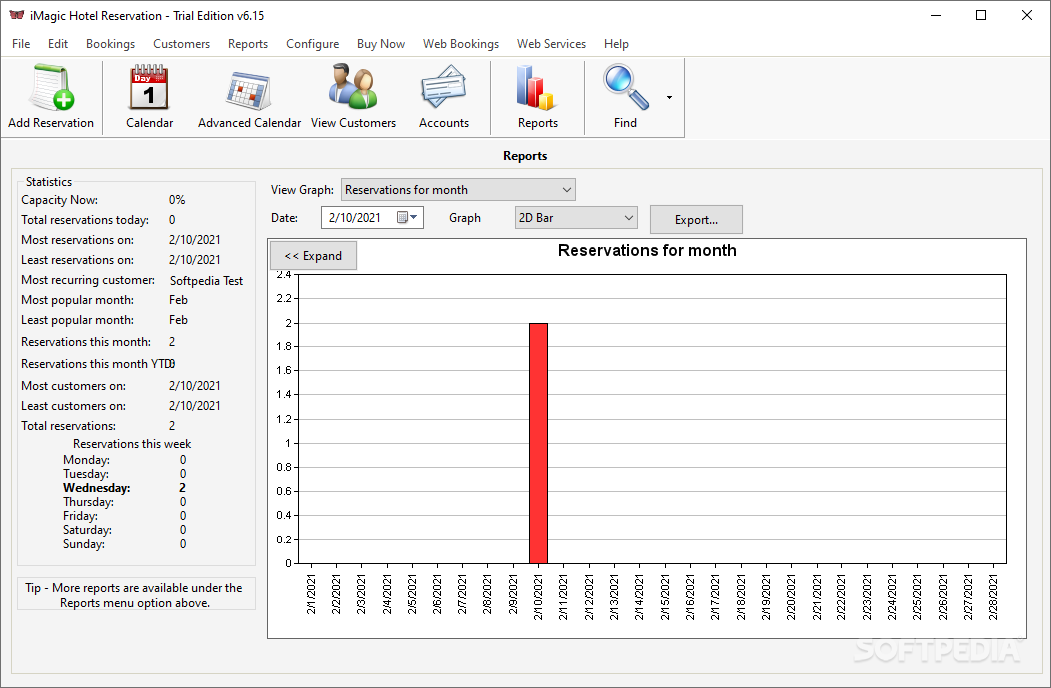Click the 'Most recurring customer:' label
Viewport: 1051px width, 688px height.
point(88,280)
